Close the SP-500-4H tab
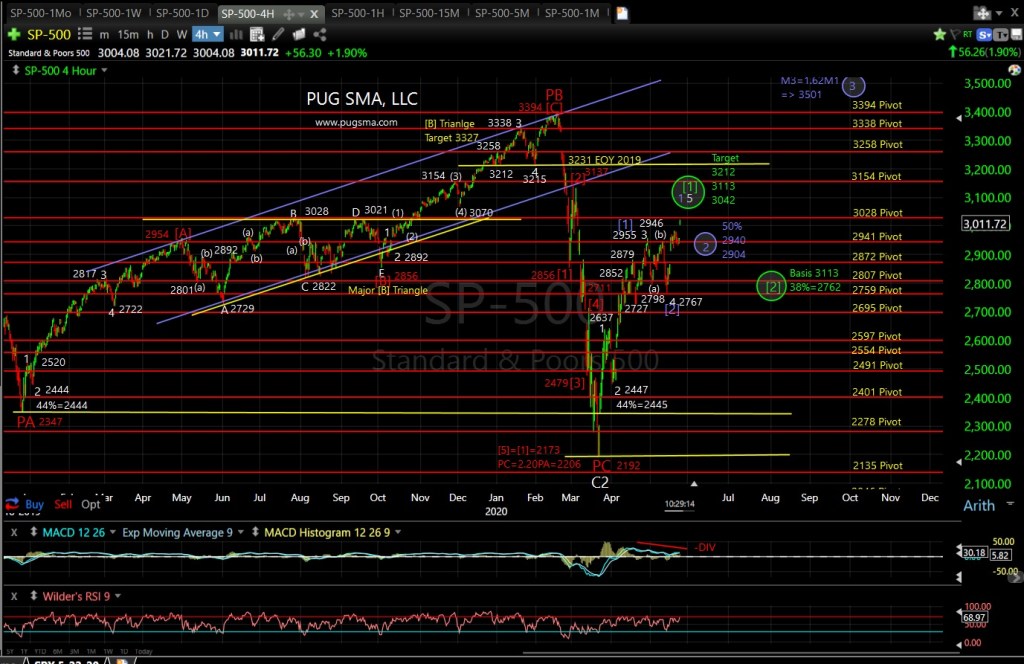Image resolution: width=1024 pixels, height=664 pixels. click(314, 14)
